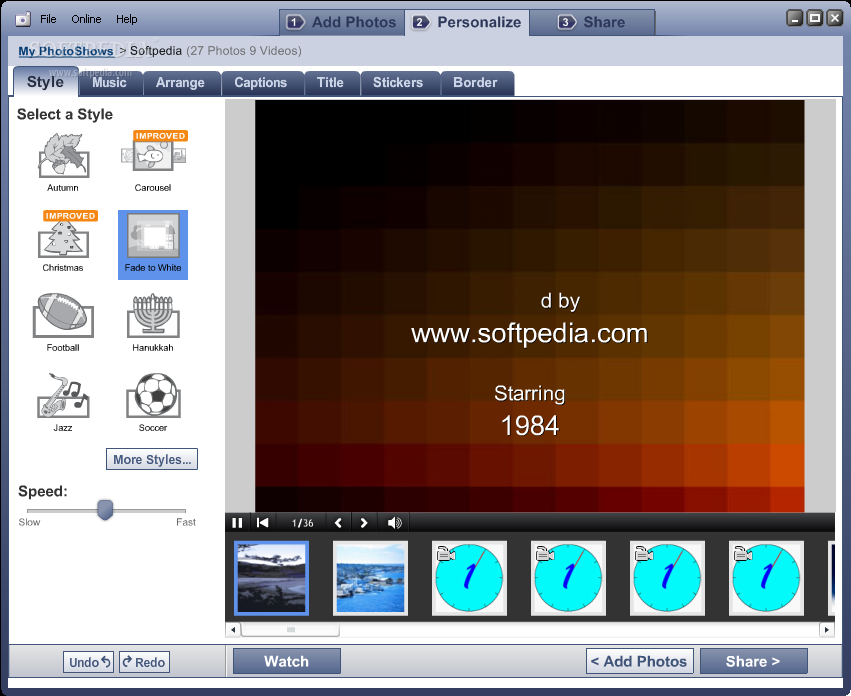Click the Speed slider handle
The image size is (851, 696).
tap(105, 510)
